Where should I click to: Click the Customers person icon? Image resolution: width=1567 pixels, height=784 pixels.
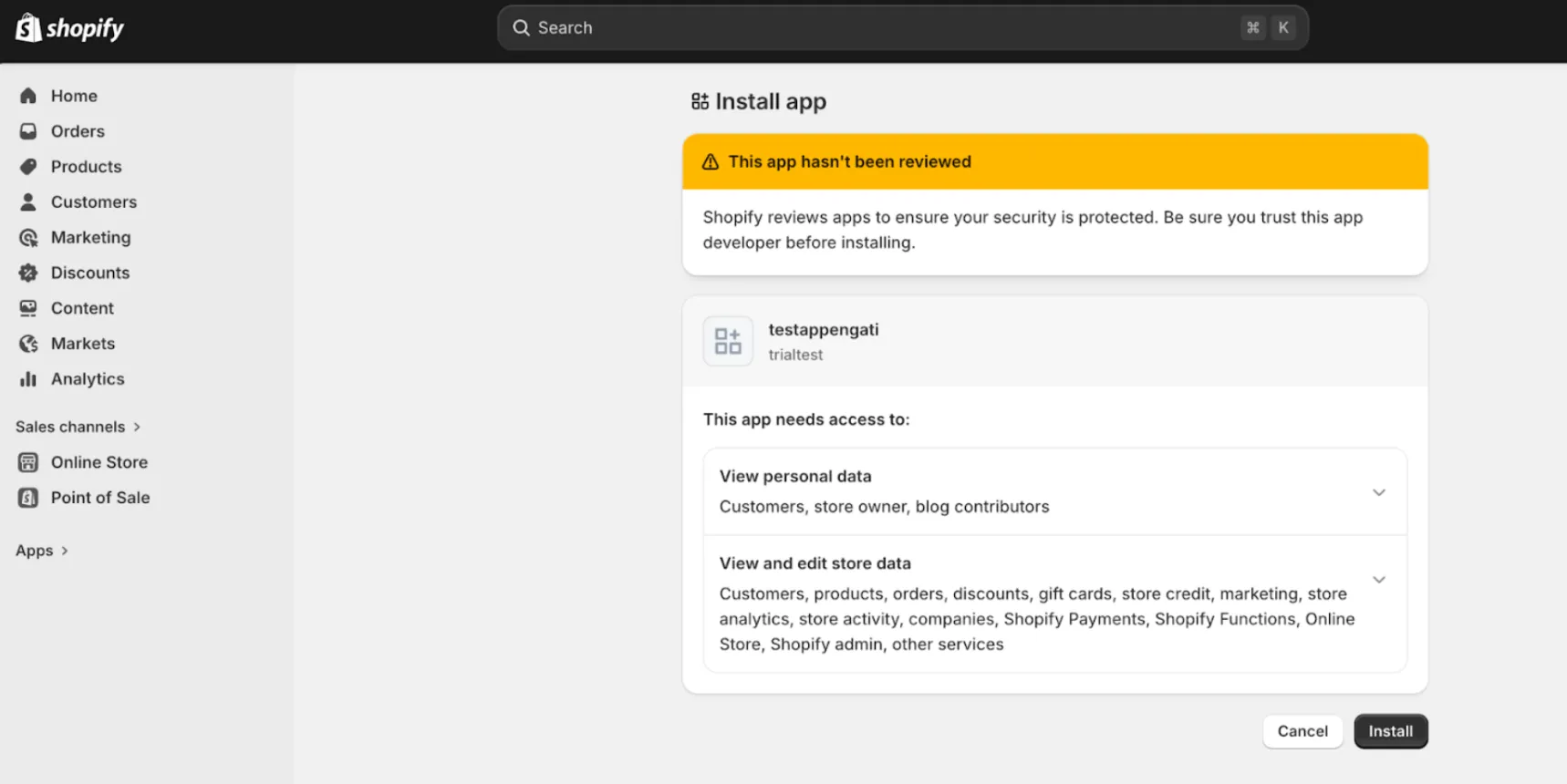pos(28,201)
